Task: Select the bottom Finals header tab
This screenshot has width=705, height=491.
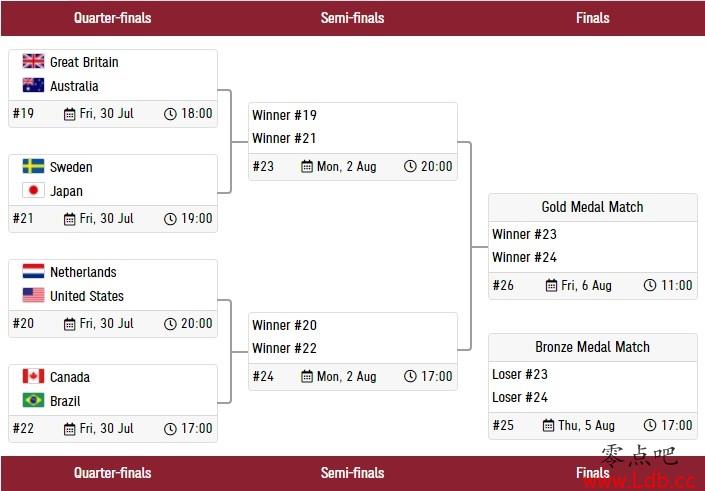Action: 593,473
